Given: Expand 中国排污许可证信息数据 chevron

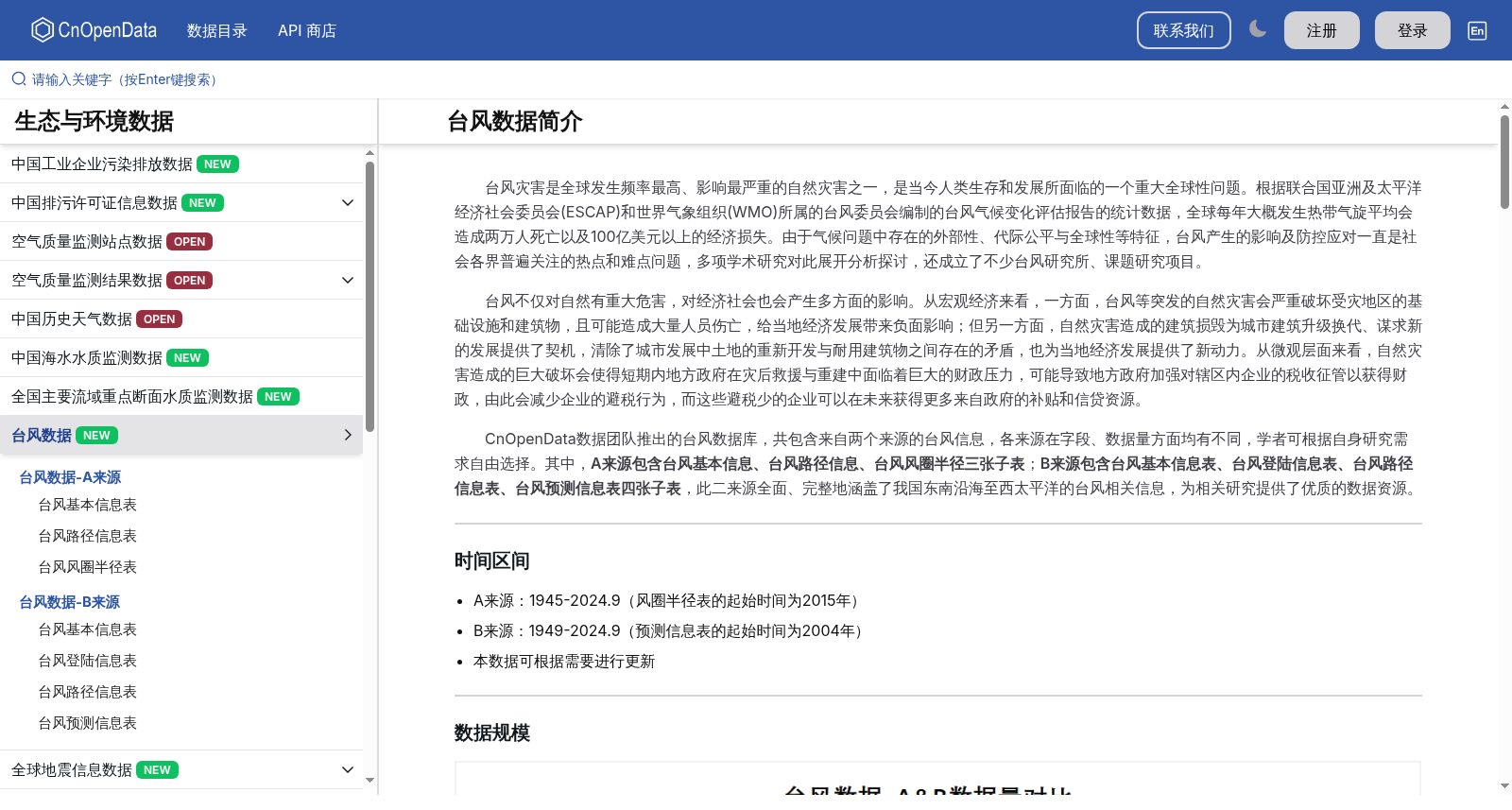Looking at the screenshot, I should point(348,203).
